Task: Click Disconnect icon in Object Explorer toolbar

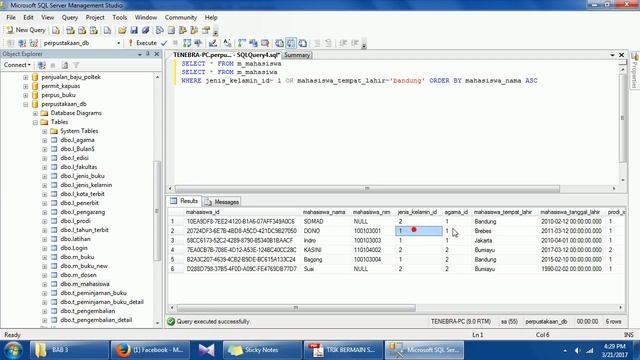Action: pos(41,65)
